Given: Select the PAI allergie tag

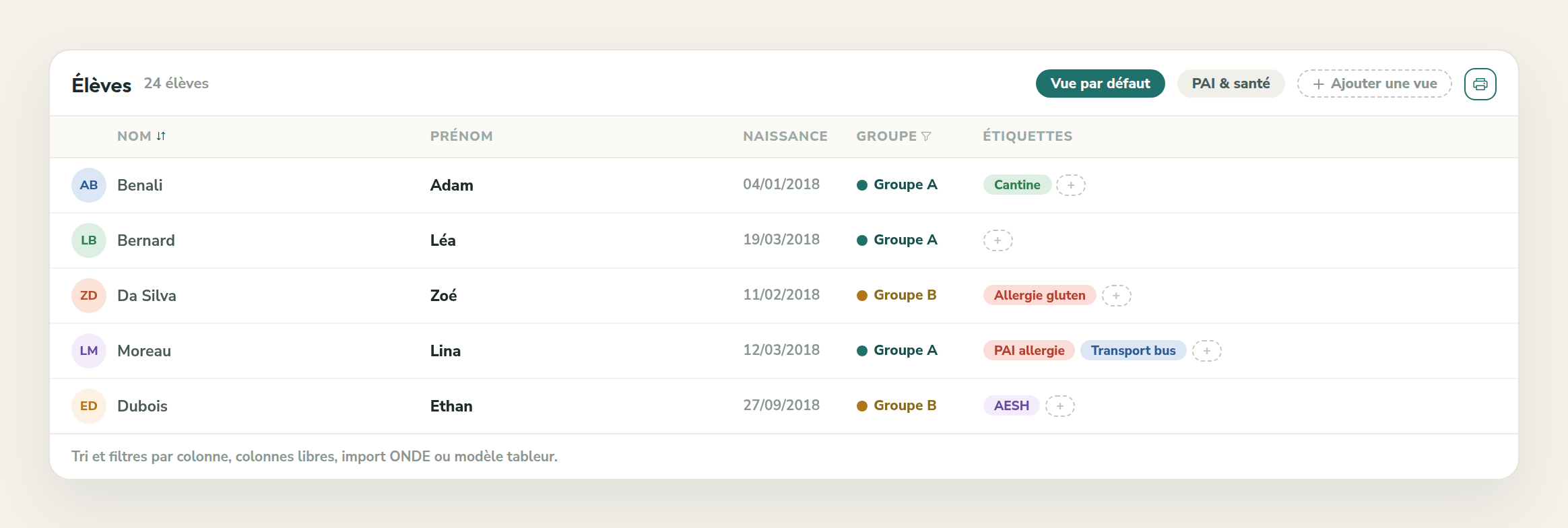Looking at the screenshot, I should click(x=1028, y=351).
